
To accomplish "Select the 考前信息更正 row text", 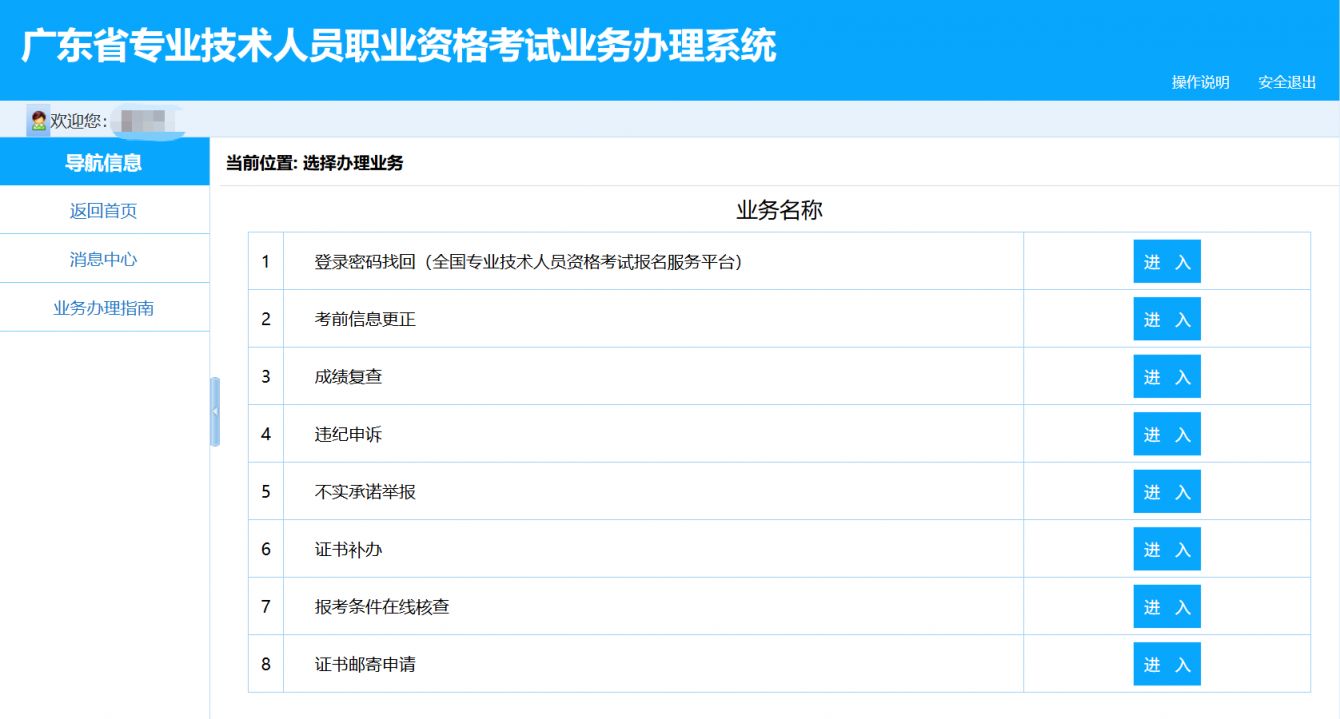I will tap(365, 320).
